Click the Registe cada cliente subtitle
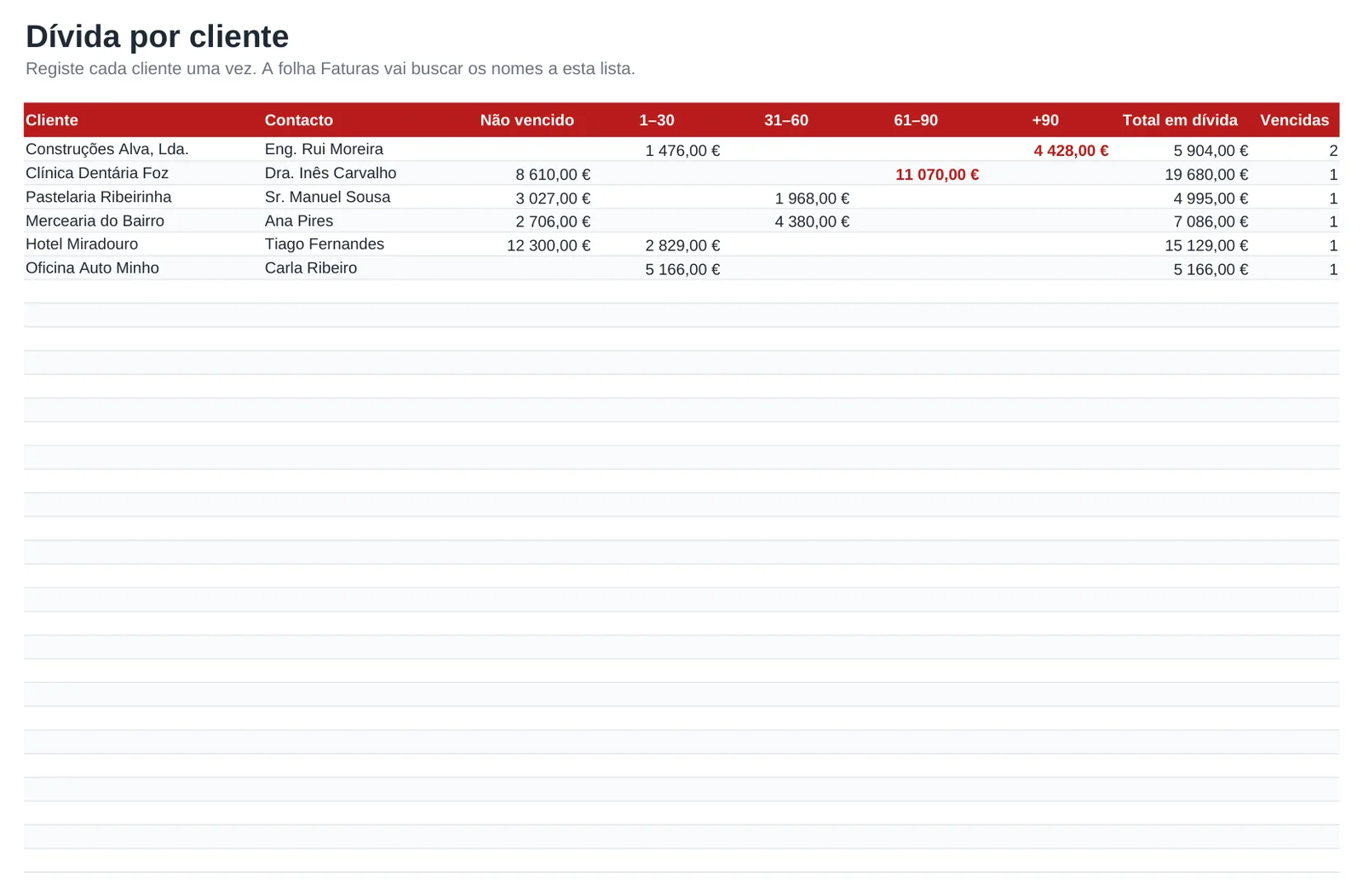Image resolution: width=1363 pixels, height=896 pixels. (x=331, y=68)
